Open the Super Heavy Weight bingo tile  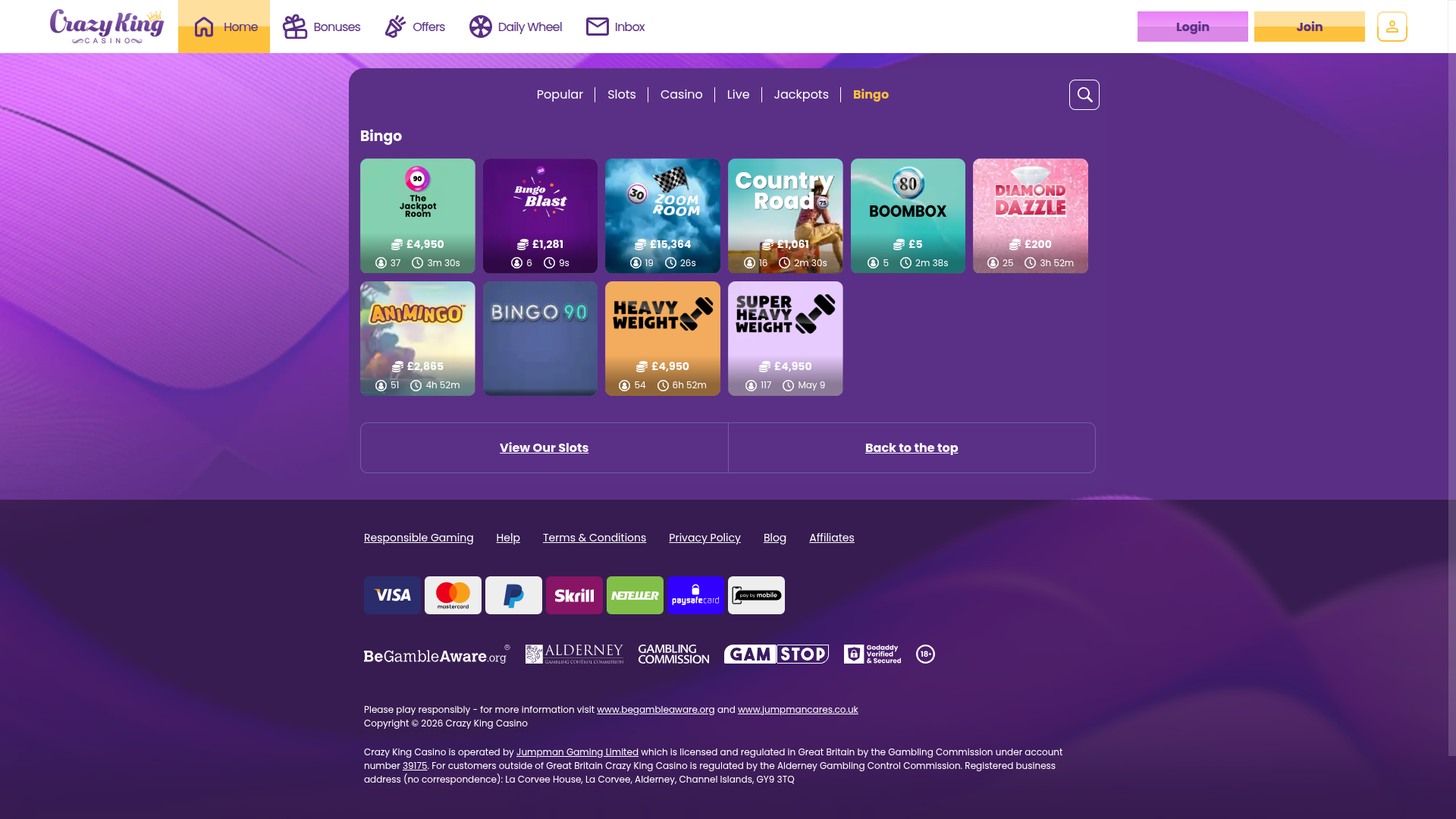coord(786,338)
